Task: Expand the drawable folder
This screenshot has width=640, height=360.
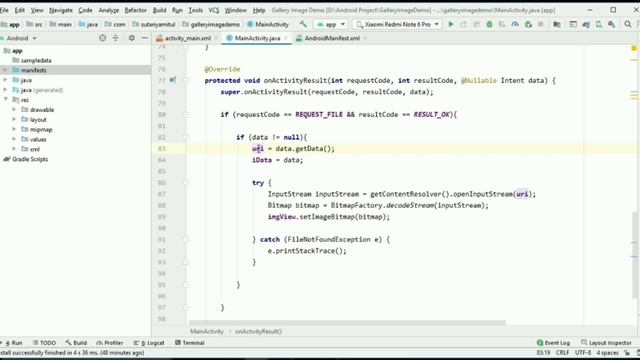Action: point(14,109)
